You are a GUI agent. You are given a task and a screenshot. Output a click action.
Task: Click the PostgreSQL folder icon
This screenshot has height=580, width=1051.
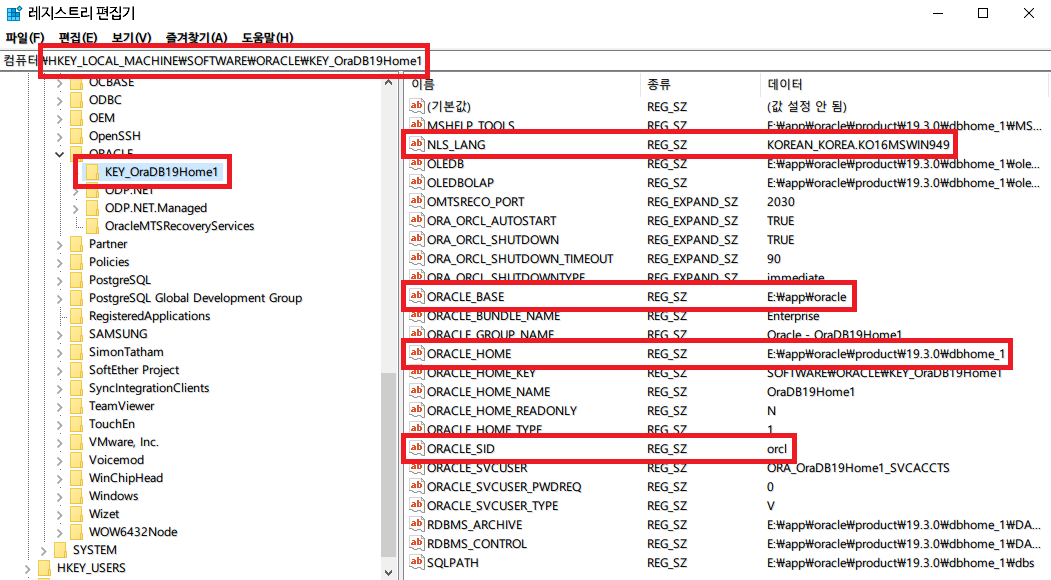(76, 280)
